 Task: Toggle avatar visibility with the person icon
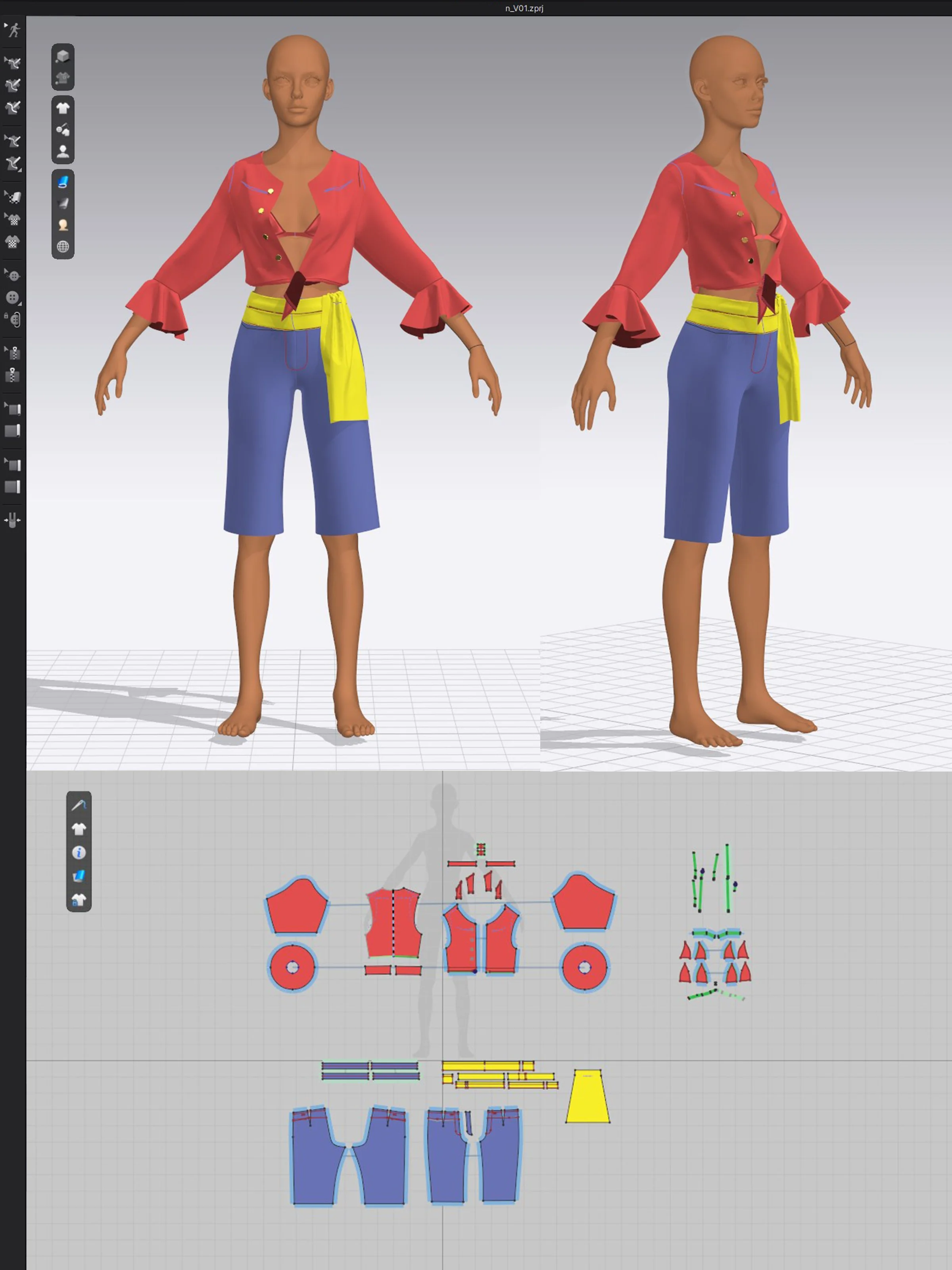[x=64, y=224]
